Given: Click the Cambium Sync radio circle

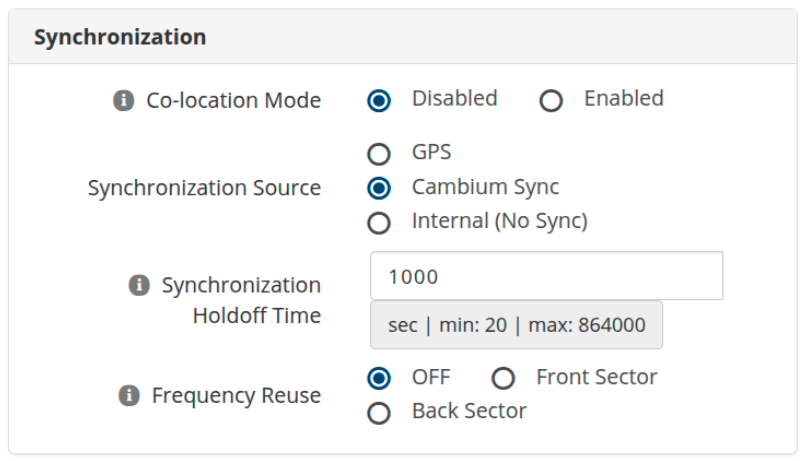Looking at the screenshot, I should point(378,188).
